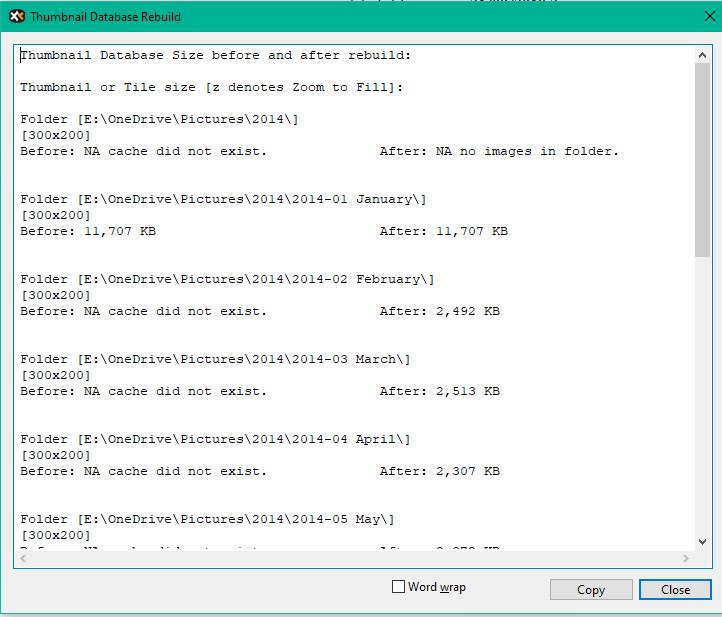This screenshot has width=722, height=617.
Task: Click the vertical scrollbar thumb
Action: [701, 160]
